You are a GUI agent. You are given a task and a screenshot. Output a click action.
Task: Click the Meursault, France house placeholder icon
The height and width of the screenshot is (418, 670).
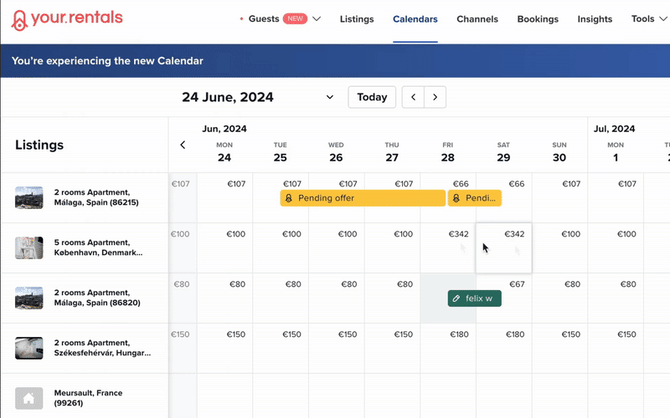coord(29,398)
